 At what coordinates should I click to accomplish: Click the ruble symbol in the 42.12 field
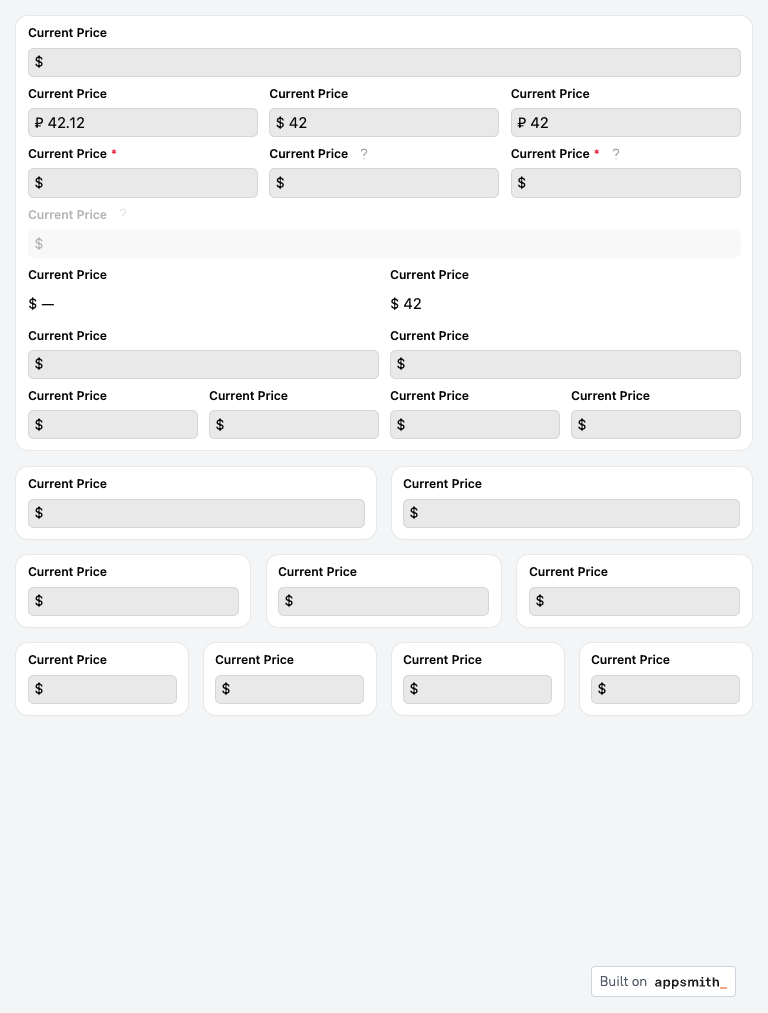[39, 123]
